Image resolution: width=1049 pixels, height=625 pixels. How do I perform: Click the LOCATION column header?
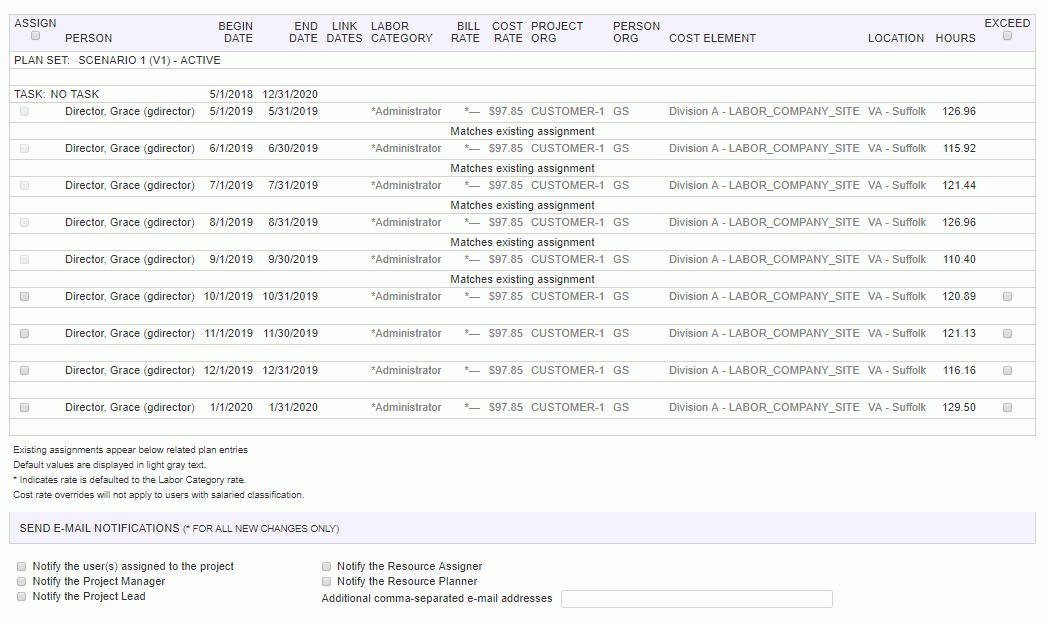point(896,38)
